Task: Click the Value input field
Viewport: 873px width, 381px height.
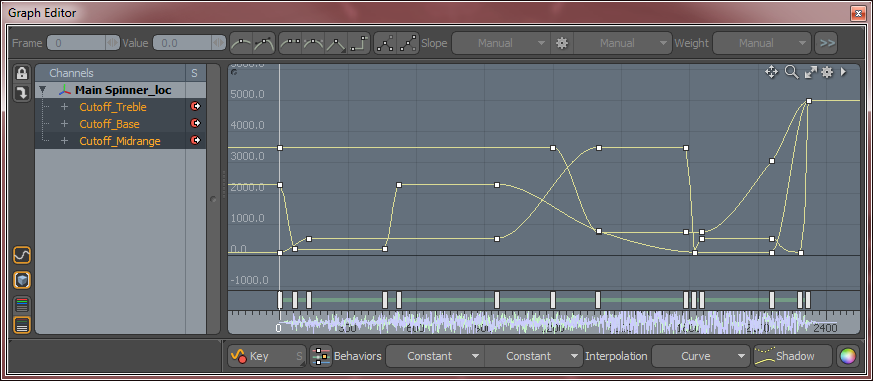Action: pyautogui.click(x=183, y=43)
